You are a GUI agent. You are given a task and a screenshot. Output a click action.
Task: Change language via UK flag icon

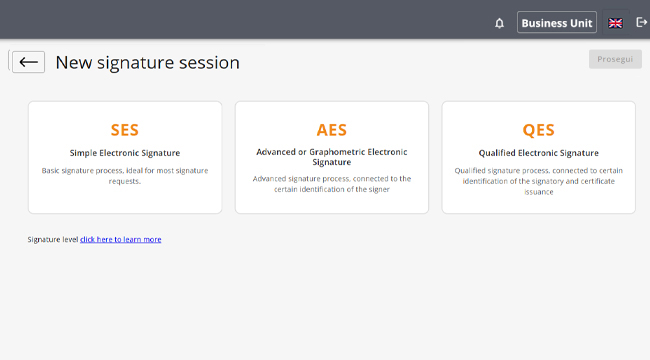pyautogui.click(x=615, y=23)
